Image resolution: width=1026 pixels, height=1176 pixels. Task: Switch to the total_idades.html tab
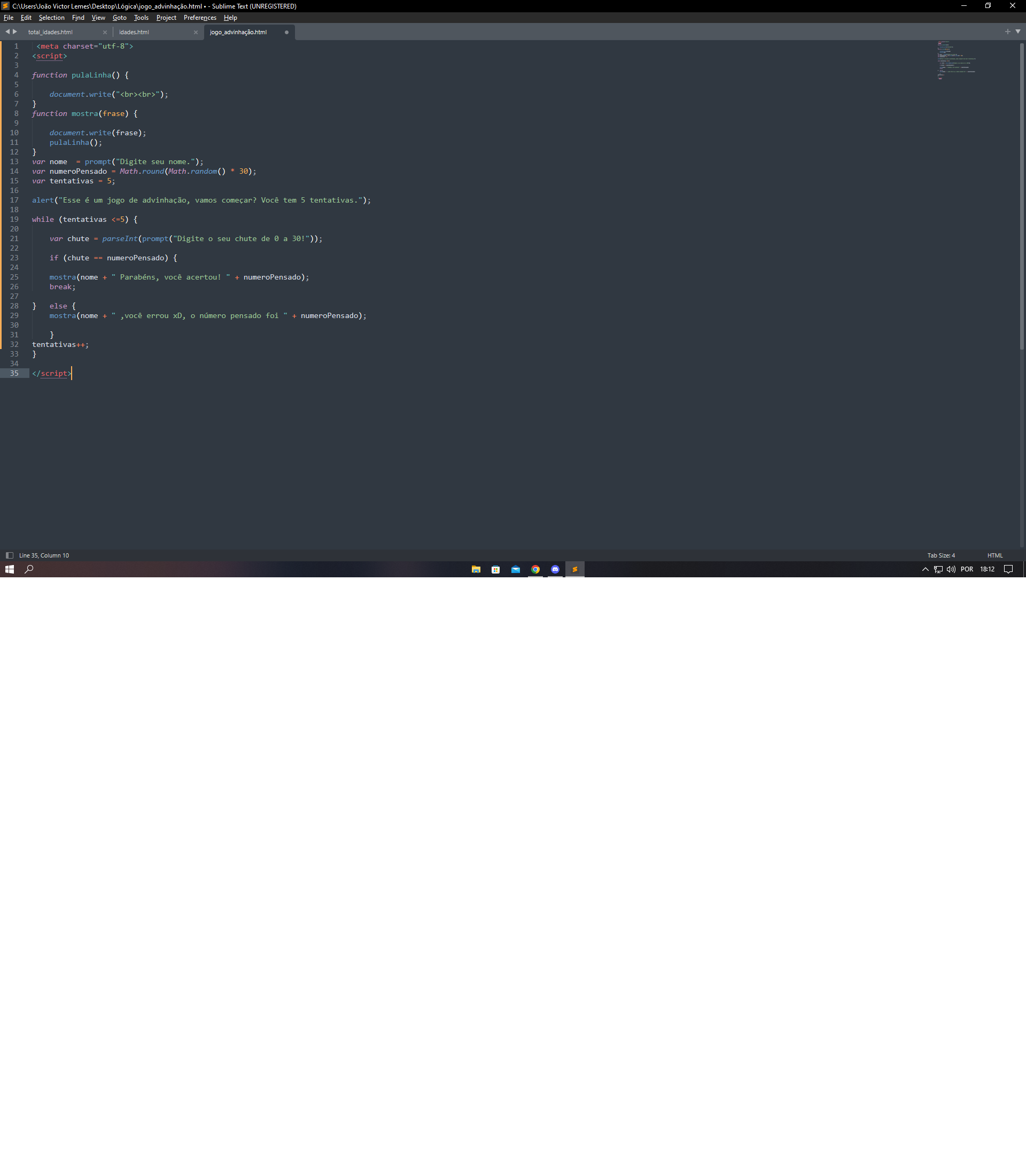pos(50,32)
